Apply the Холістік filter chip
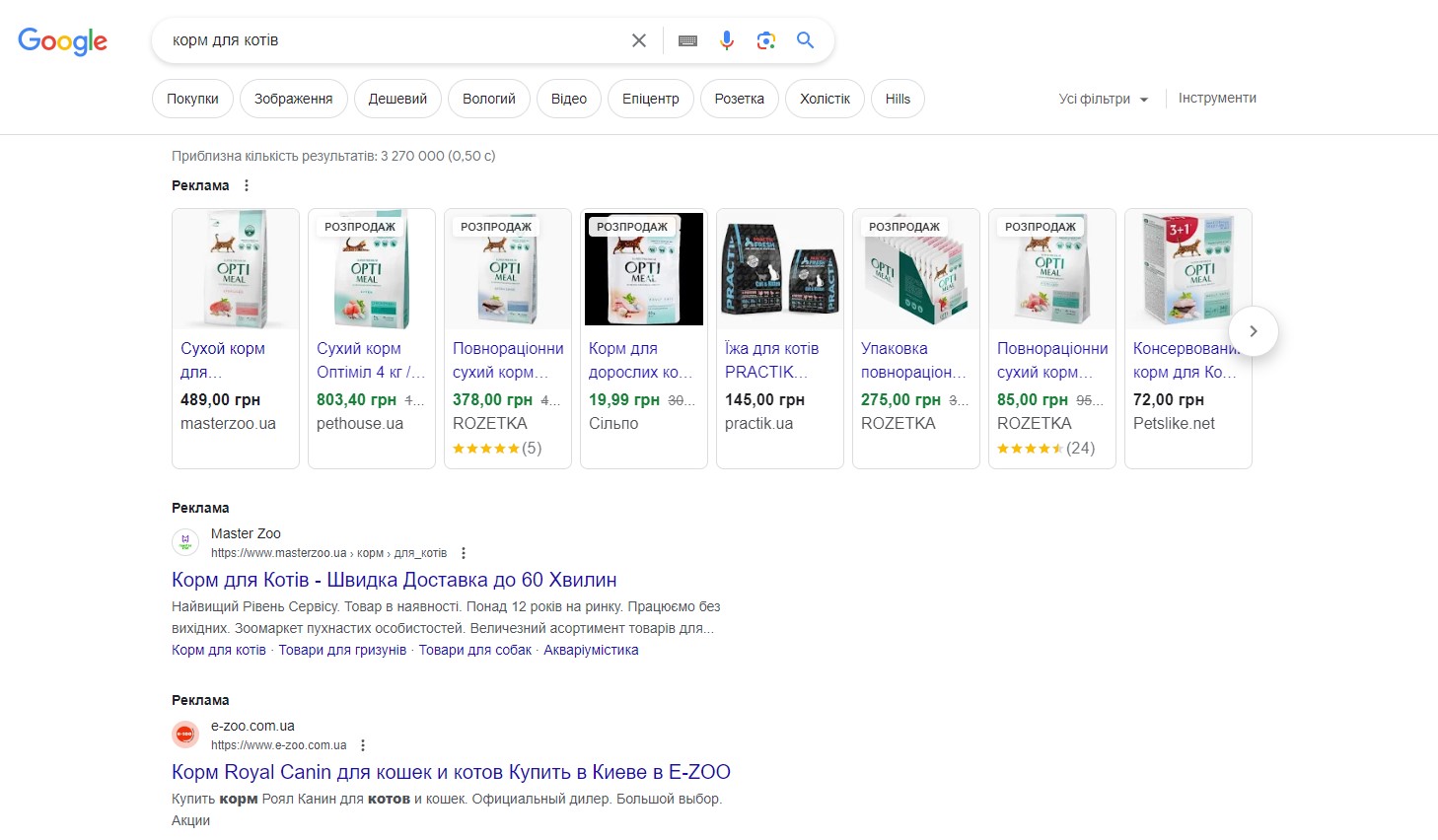The width and height of the screenshot is (1438, 840). (x=825, y=99)
